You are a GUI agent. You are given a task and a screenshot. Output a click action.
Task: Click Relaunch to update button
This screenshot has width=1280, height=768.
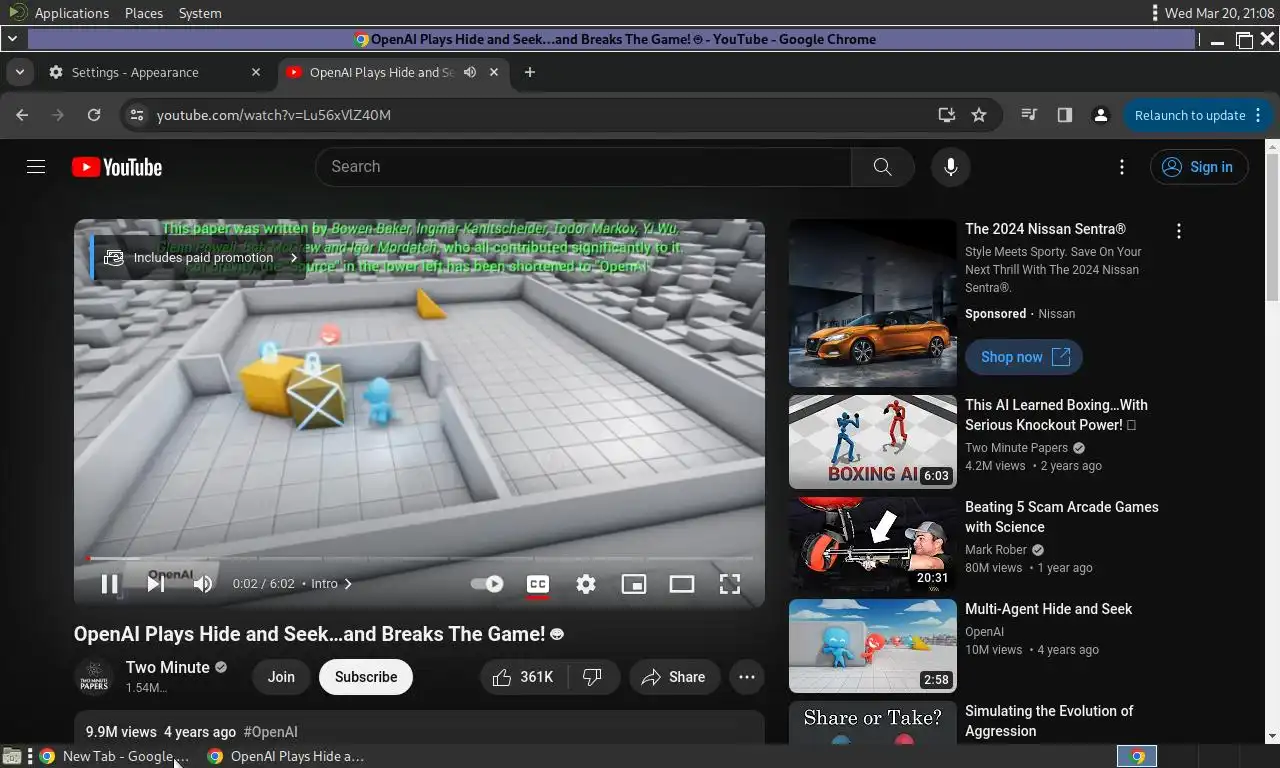tap(1198, 115)
